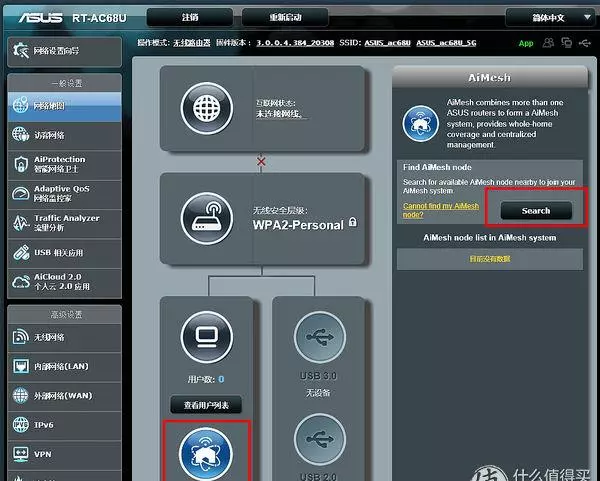
Task: Click the lock icon beside WPA2-Personal
Action: coord(353,222)
